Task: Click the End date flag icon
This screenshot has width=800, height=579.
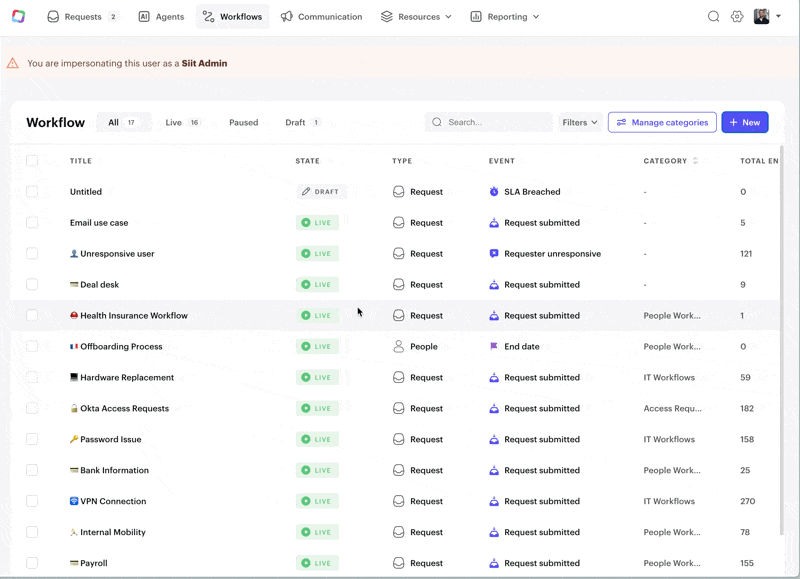Action: tap(494, 347)
